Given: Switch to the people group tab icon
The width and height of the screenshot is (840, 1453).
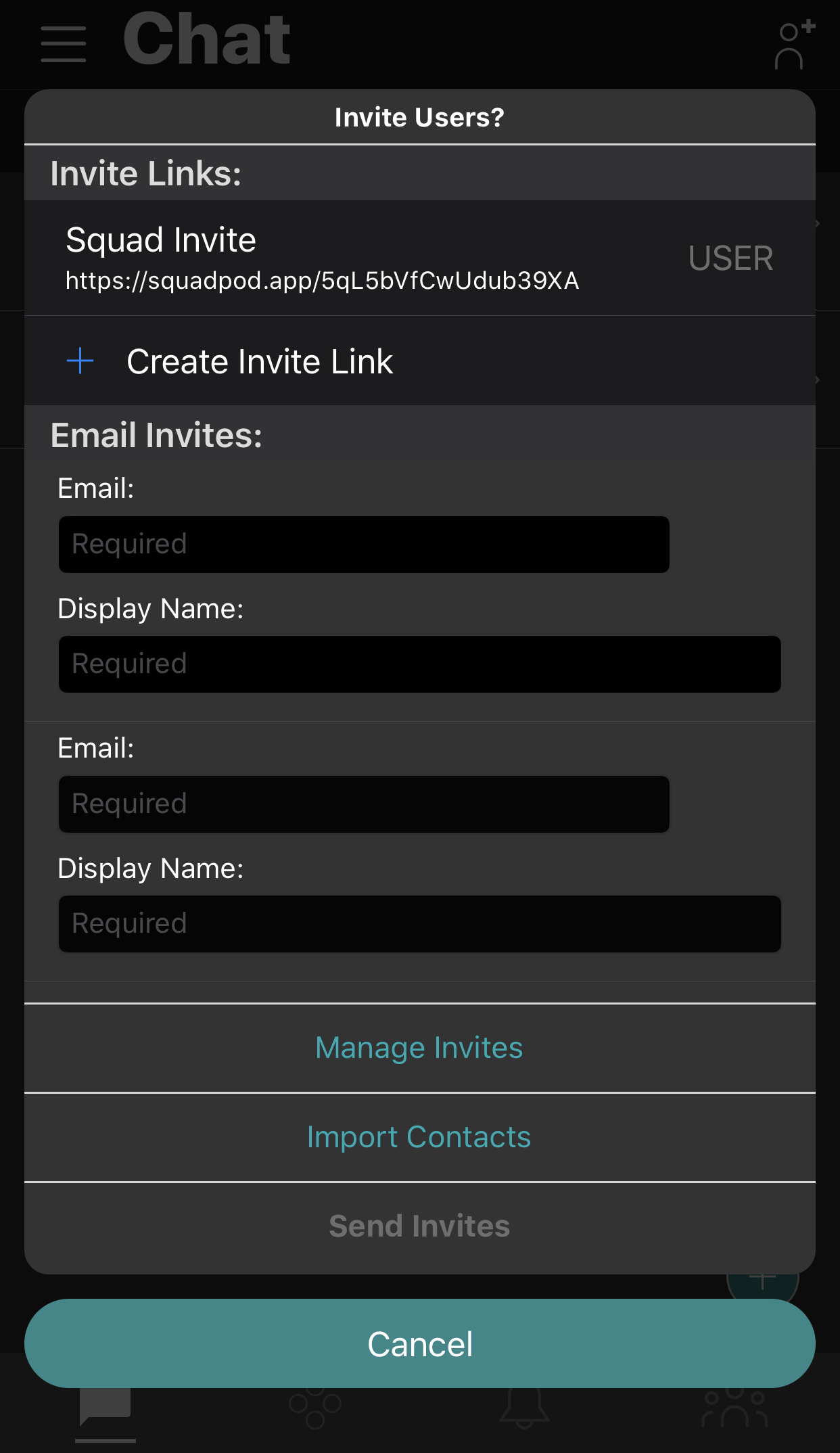Looking at the screenshot, I should click(x=734, y=1408).
